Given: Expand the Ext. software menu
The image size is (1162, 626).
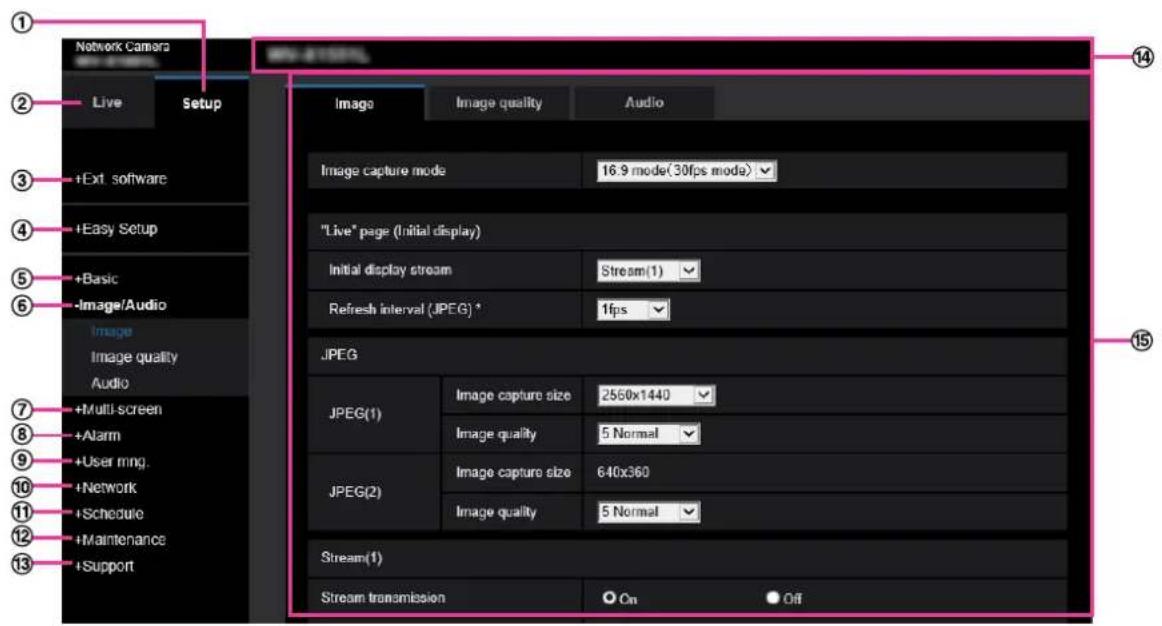Looking at the screenshot, I should point(121,179).
